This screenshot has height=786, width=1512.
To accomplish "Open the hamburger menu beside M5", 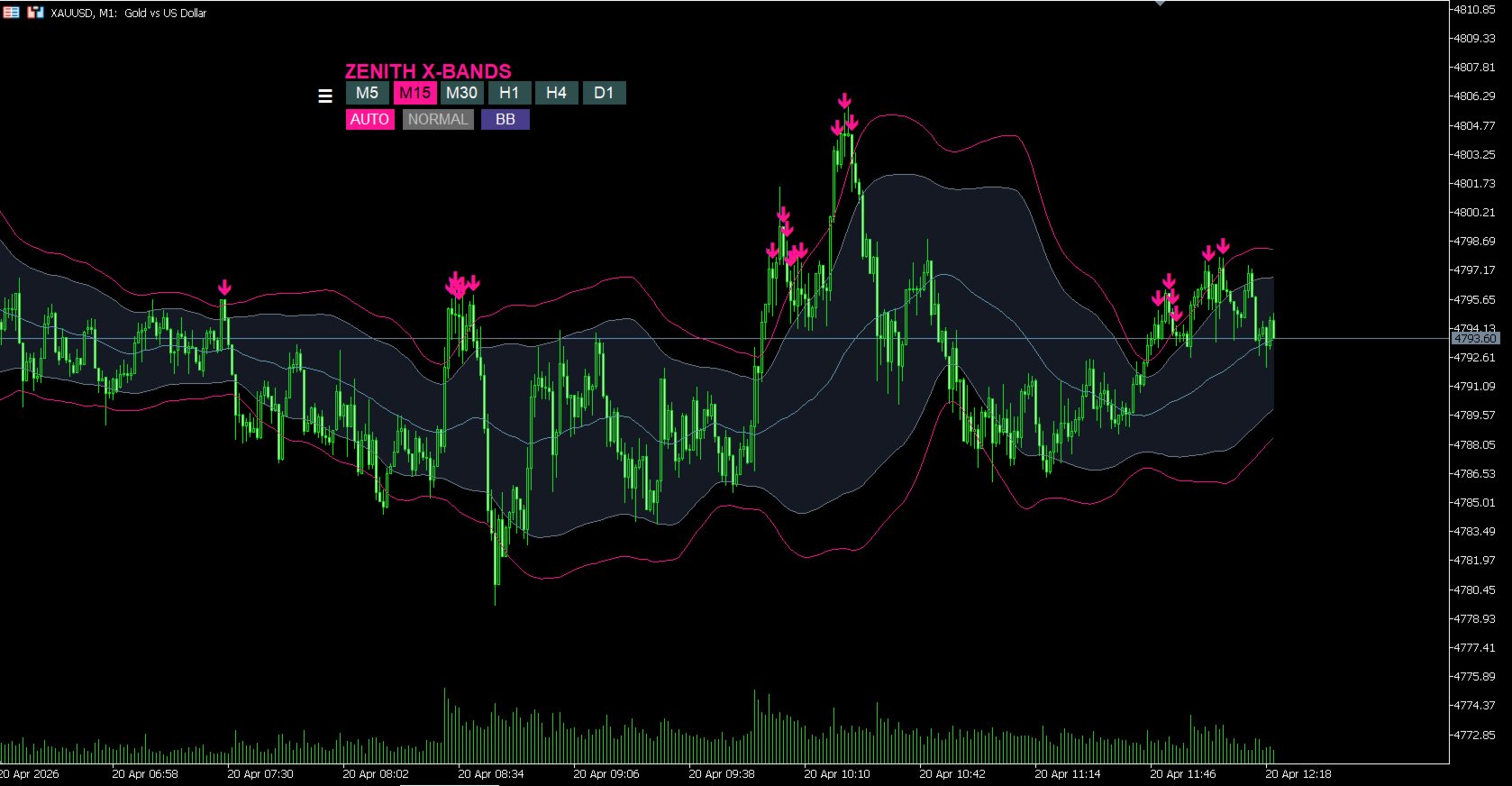I will [325, 96].
